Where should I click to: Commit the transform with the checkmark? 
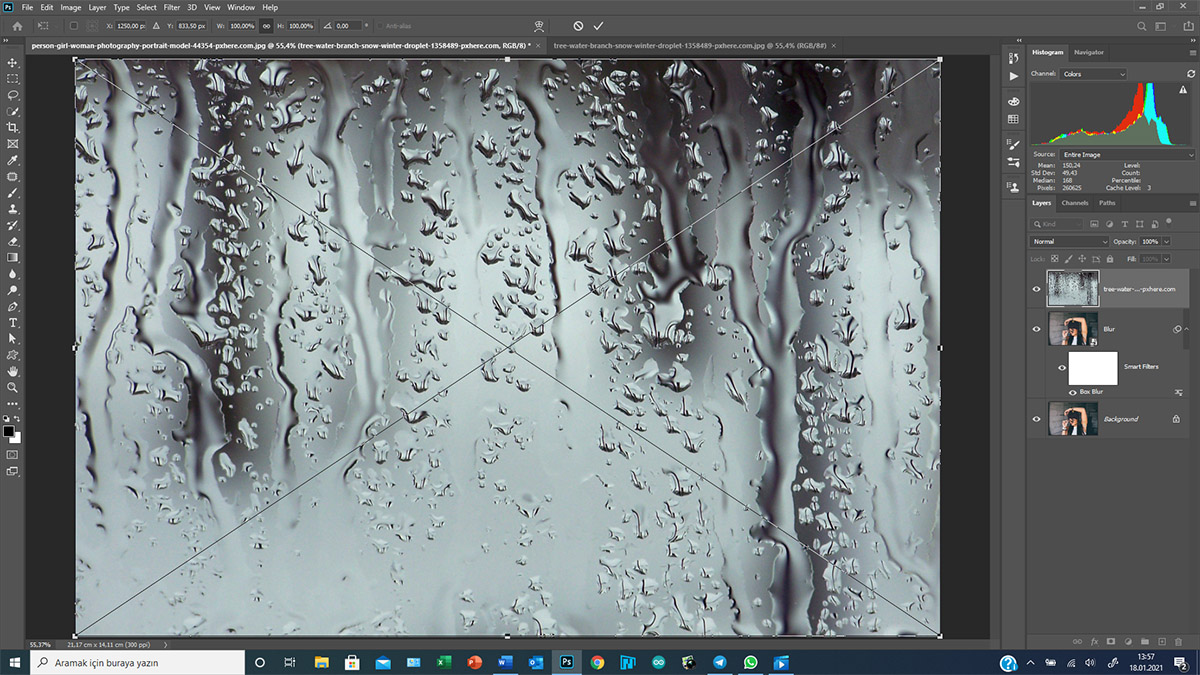coord(598,25)
